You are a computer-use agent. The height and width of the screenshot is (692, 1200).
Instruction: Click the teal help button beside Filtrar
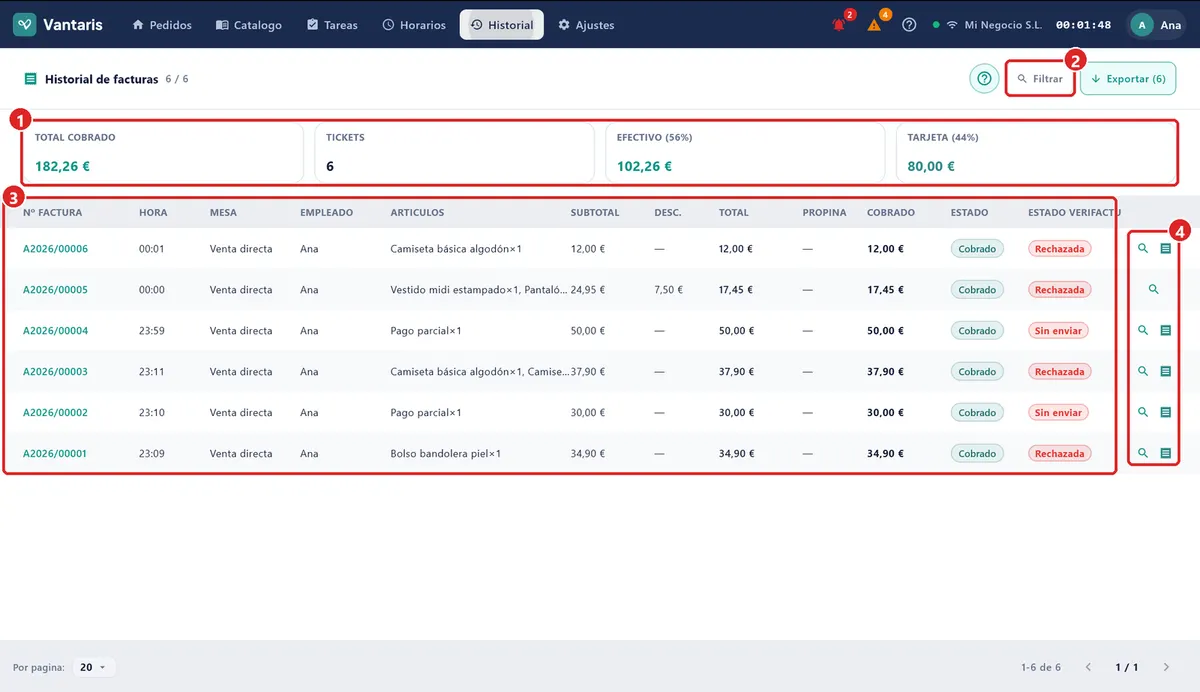(x=984, y=79)
